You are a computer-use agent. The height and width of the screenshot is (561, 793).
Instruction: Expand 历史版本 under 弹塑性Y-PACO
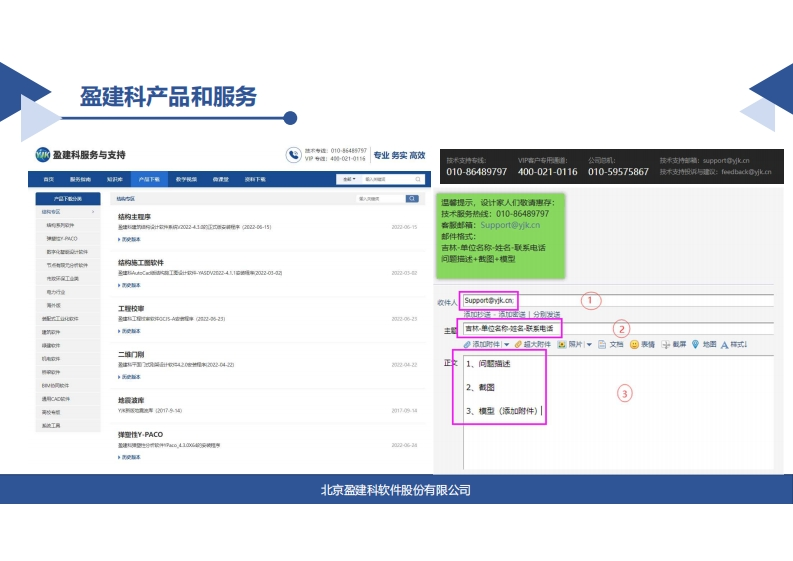[x=129, y=457]
